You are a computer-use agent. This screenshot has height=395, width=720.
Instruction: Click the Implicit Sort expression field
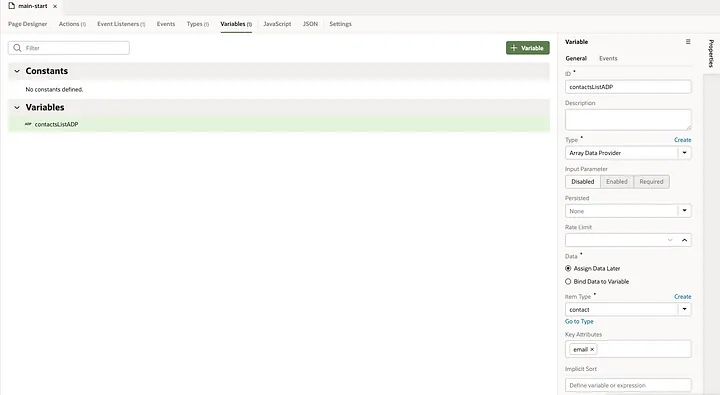(628, 385)
